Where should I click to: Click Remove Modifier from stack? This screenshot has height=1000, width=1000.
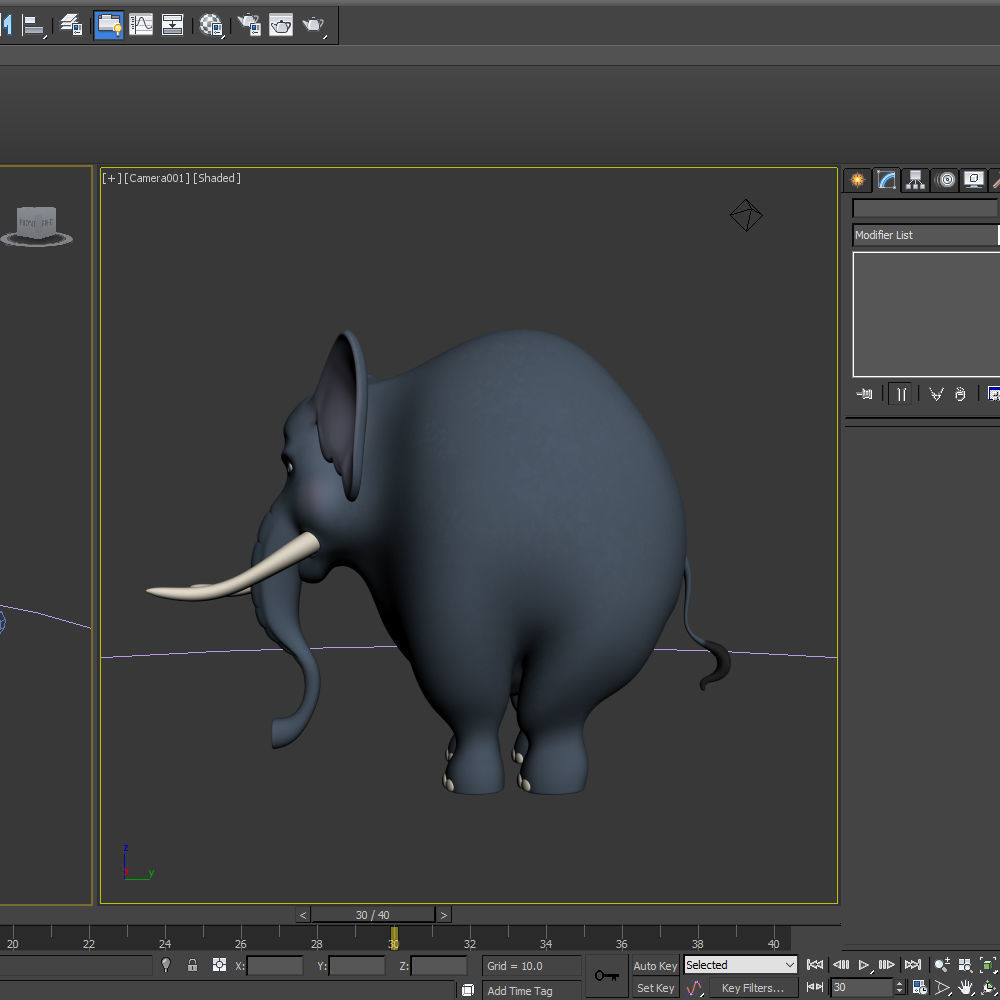[x=960, y=394]
